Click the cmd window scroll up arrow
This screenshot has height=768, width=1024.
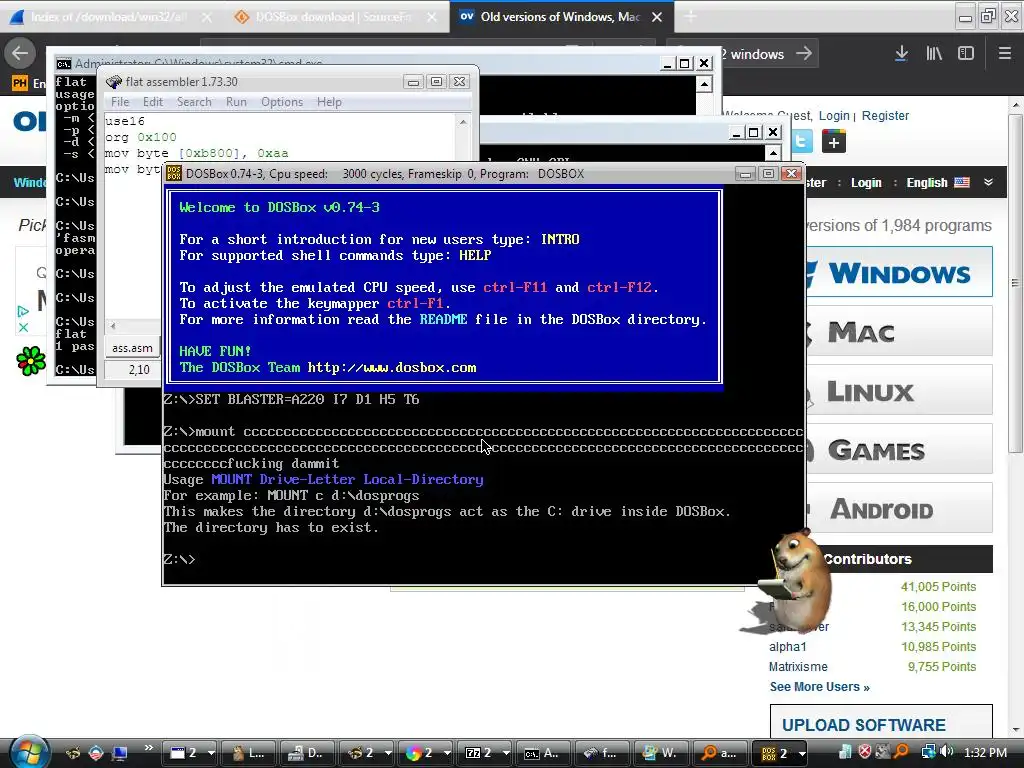pos(704,84)
